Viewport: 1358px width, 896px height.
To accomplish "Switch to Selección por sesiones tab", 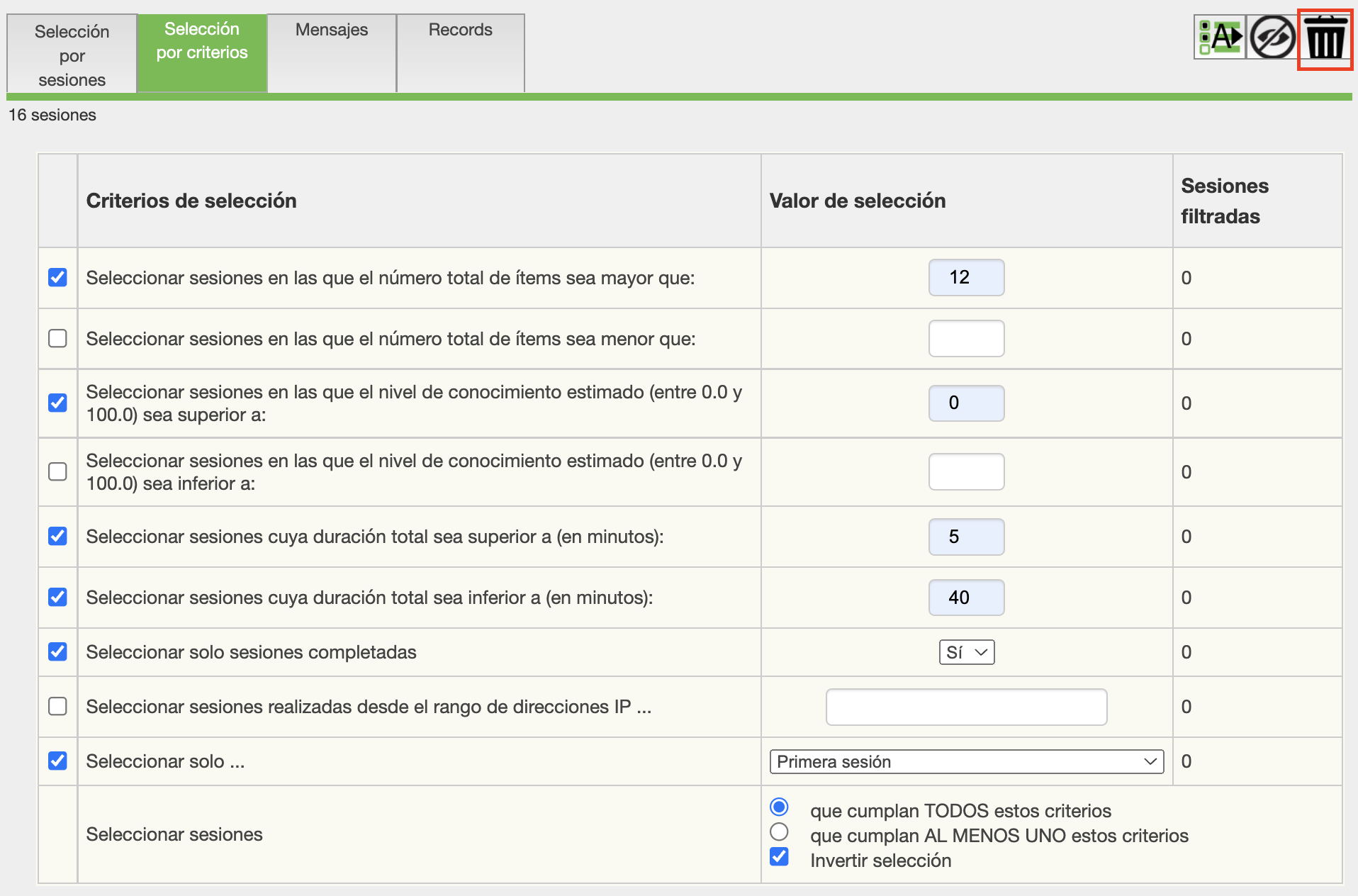I will click(x=72, y=55).
